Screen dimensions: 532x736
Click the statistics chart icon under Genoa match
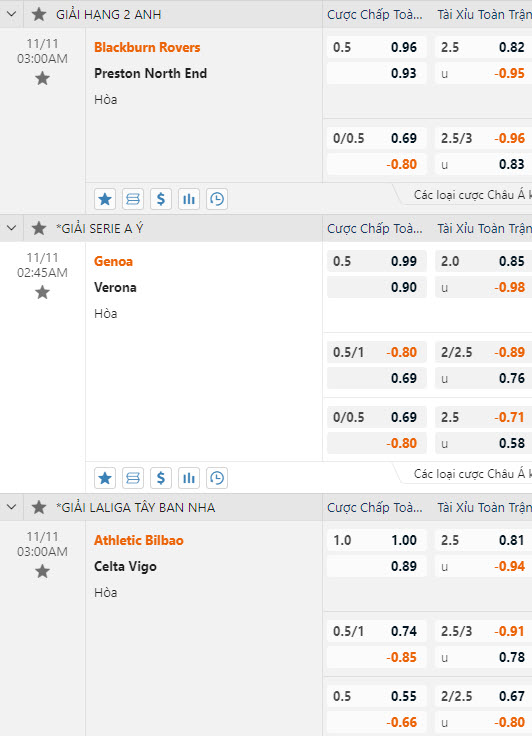(189, 478)
